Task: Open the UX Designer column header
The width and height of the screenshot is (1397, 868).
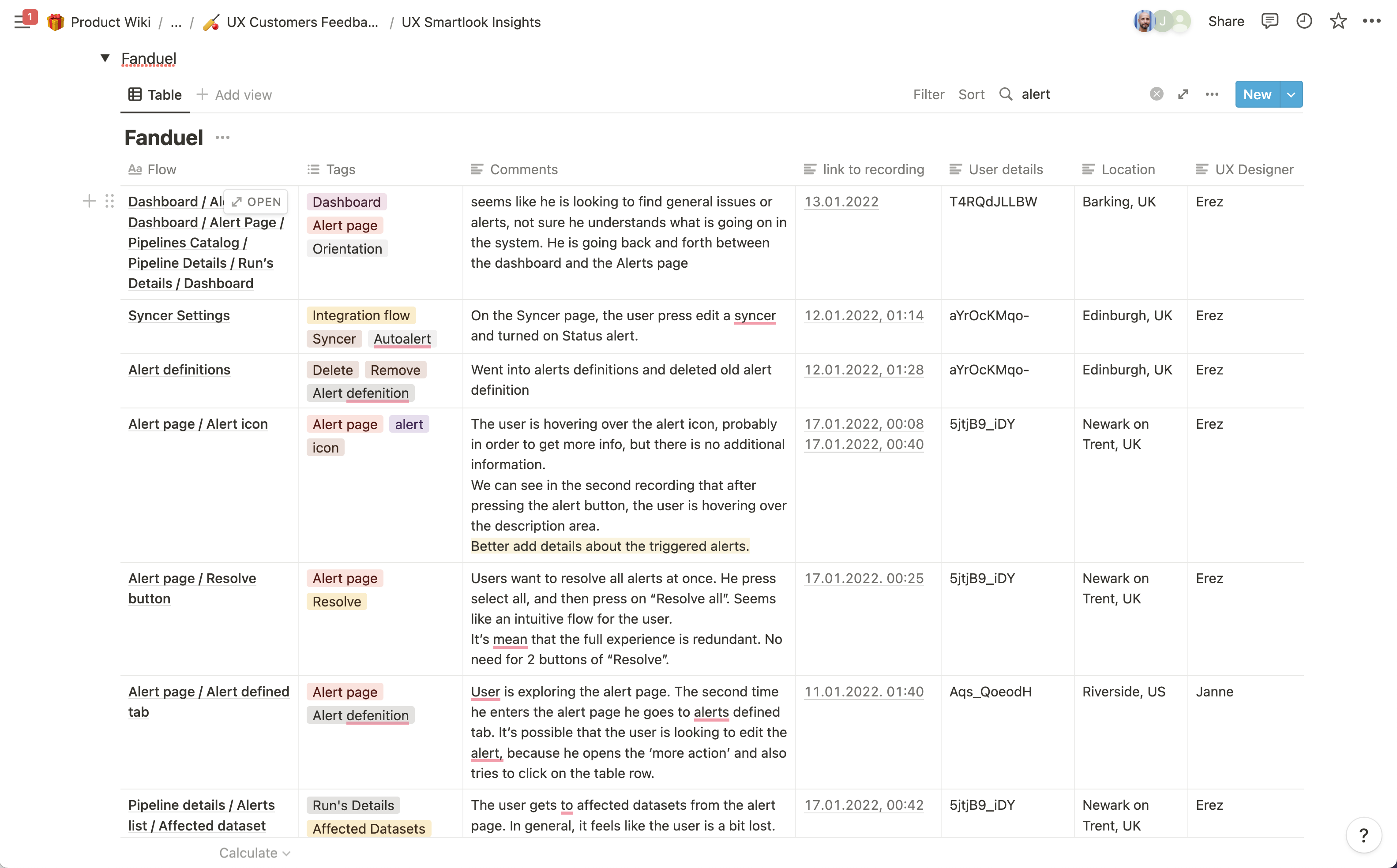Action: 1245,169
